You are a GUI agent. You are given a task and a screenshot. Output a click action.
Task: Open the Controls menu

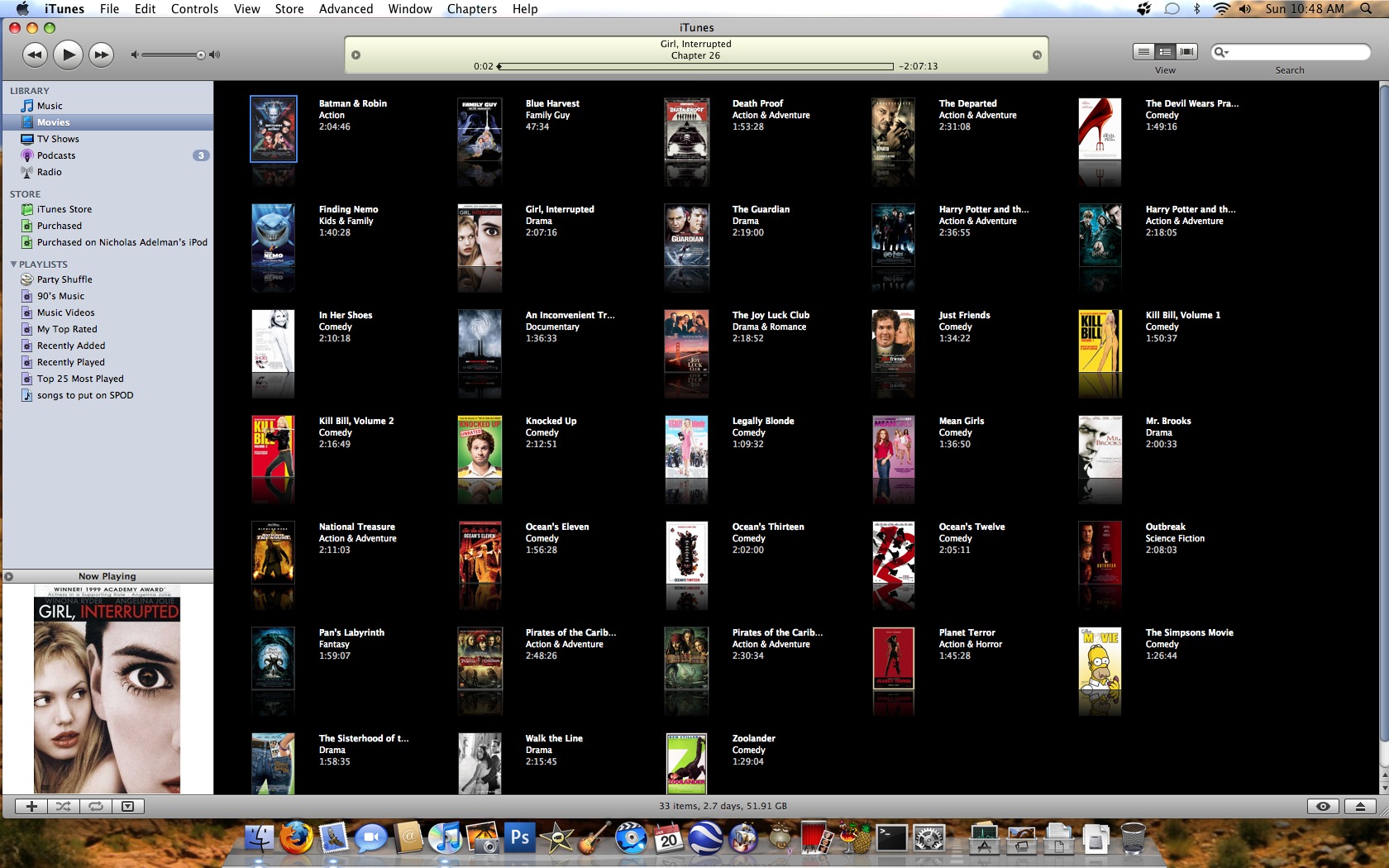click(194, 9)
